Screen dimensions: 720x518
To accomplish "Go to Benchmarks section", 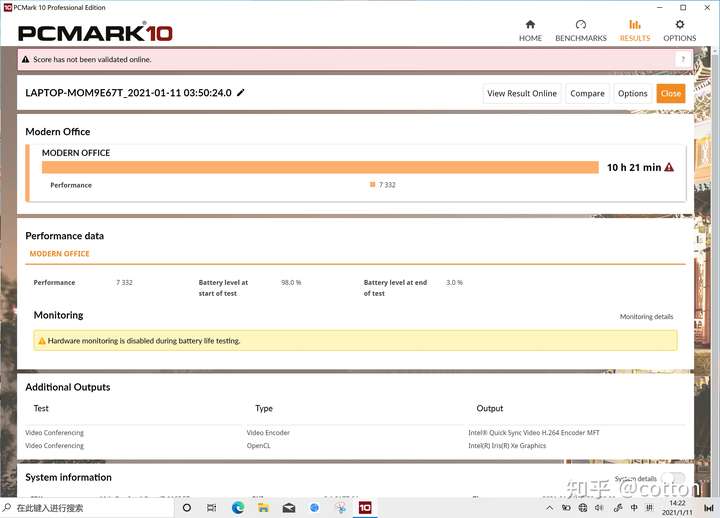I will tap(581, 31).
